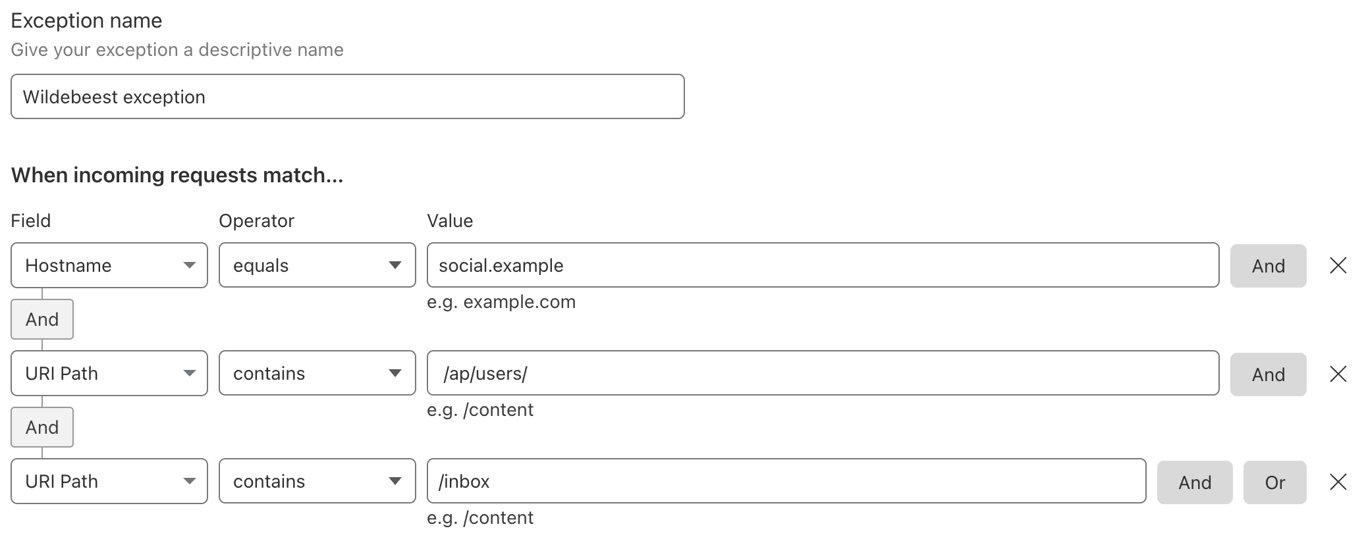Image resolution: width=1366 pixels, height=541 pixels.
Task: Toggle And connector above the /inbox row
Action: click(x=42, y=427)
